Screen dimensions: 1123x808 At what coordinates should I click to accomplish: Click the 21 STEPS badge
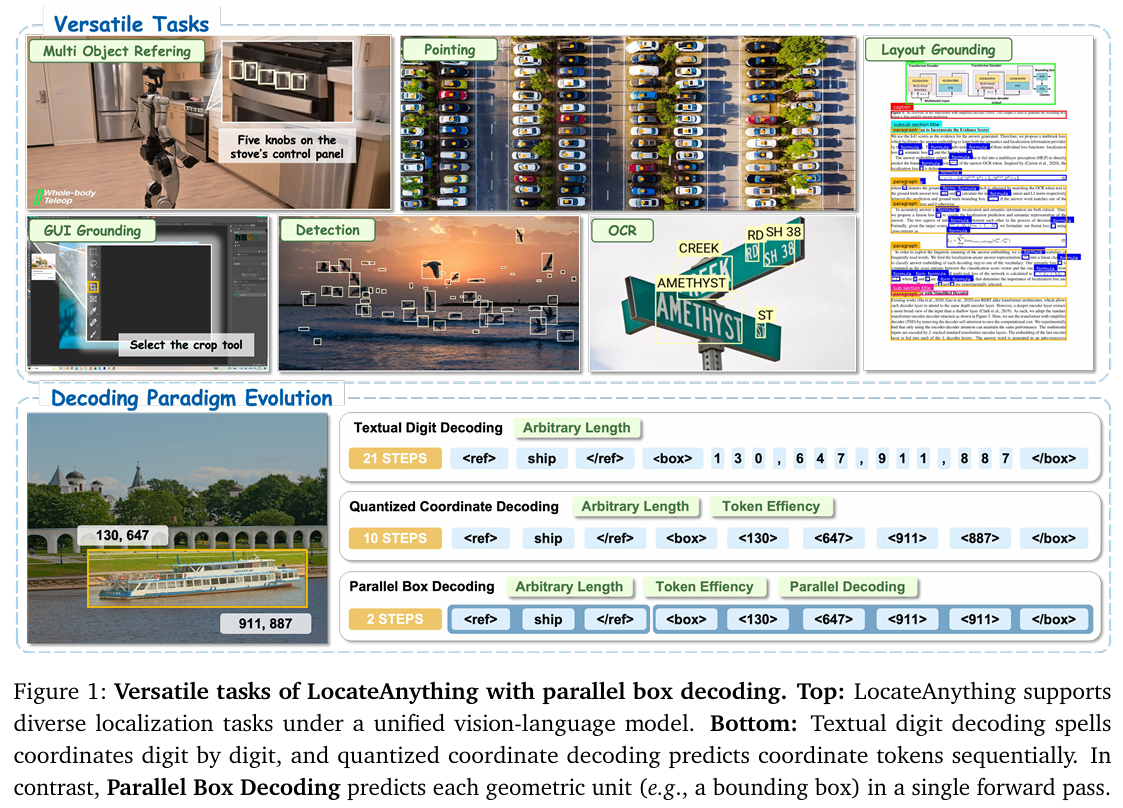click(x=395, y=458)
